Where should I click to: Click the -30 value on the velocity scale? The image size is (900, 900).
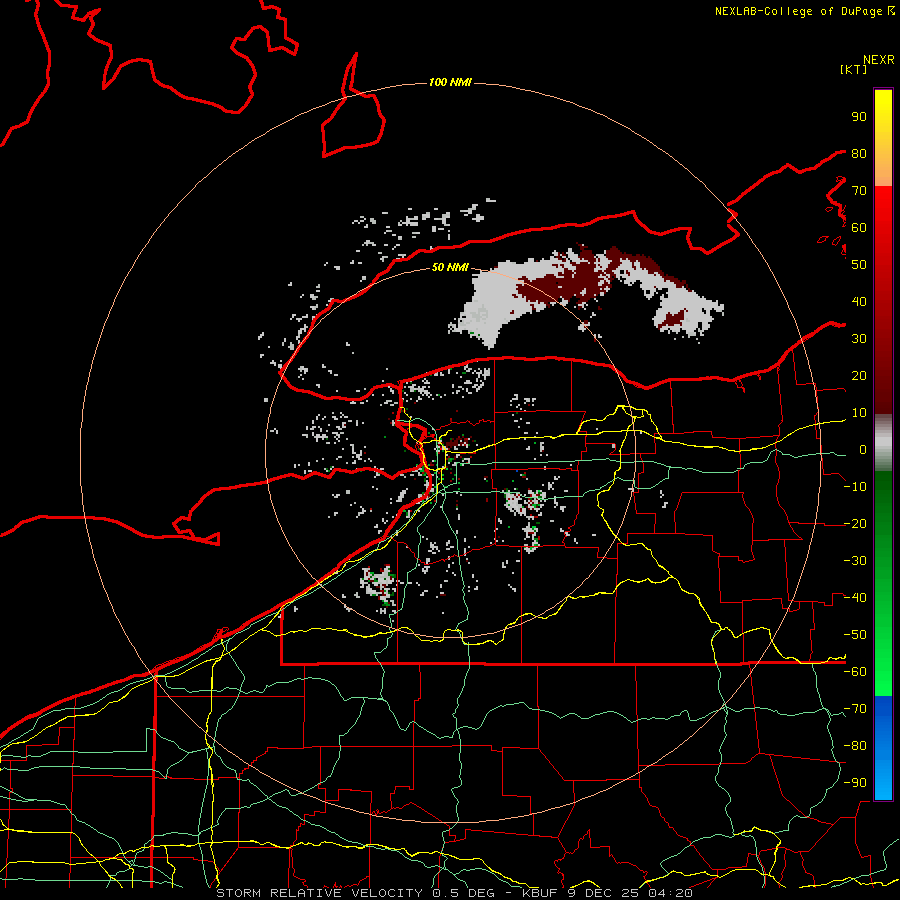pos(855,561)
